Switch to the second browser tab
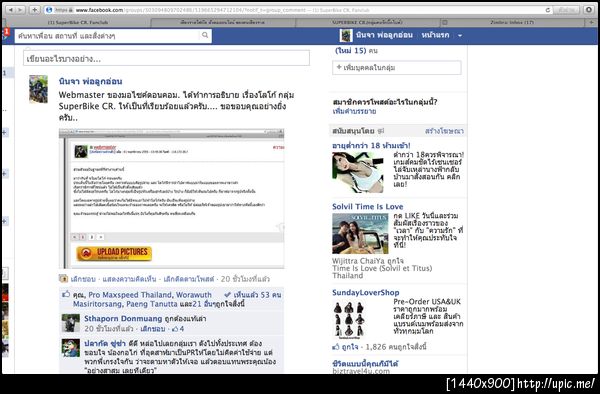Image resolution: width=600 pixels, height=394 pixels. [x=223, y=23]
